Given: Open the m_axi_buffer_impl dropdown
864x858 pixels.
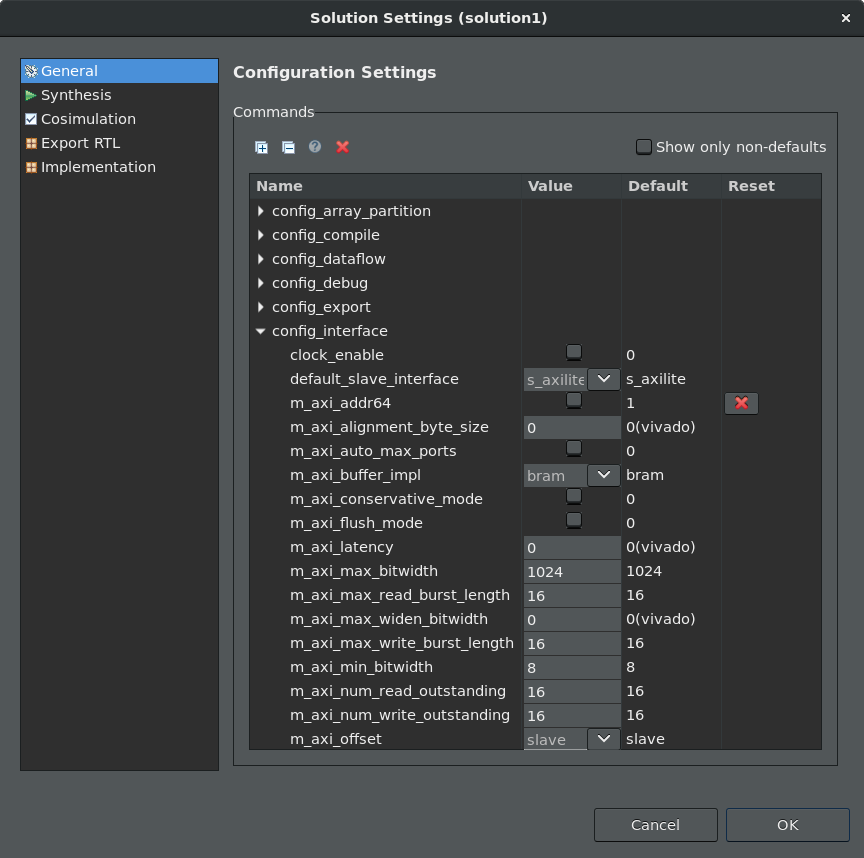Looking at the screenshot, I should tap(603, 475).
